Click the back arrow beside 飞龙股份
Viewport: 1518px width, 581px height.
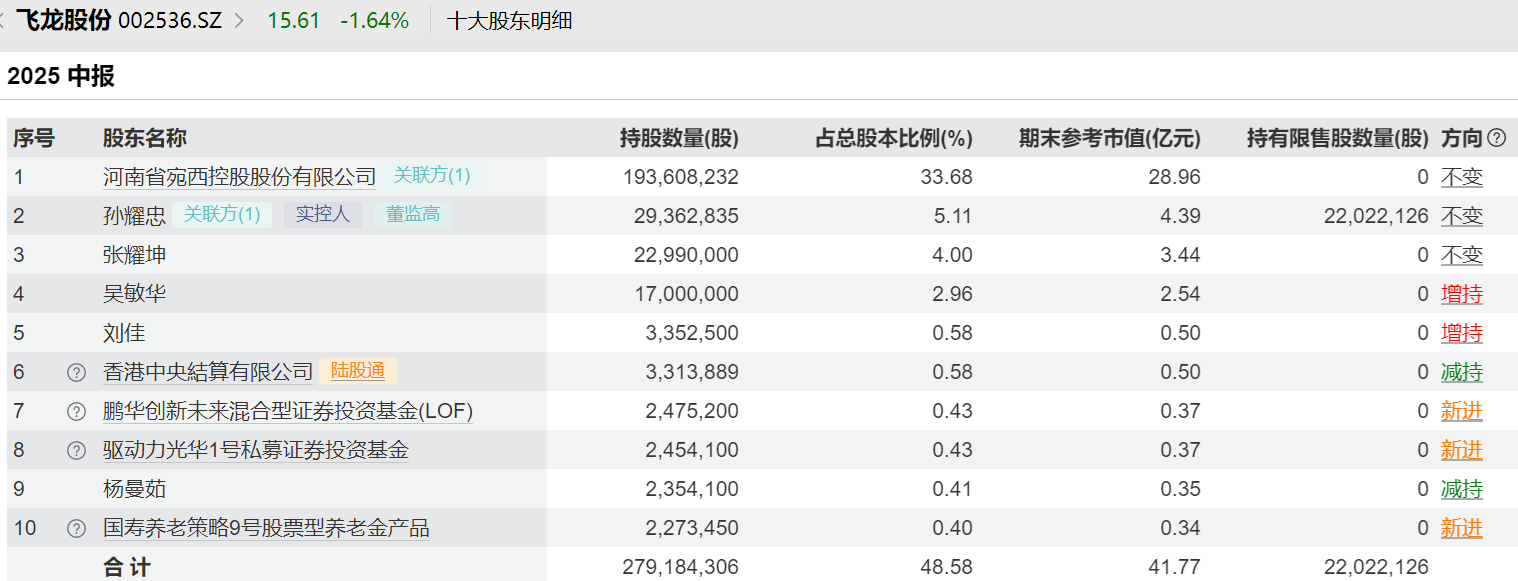tap(8, 19)
